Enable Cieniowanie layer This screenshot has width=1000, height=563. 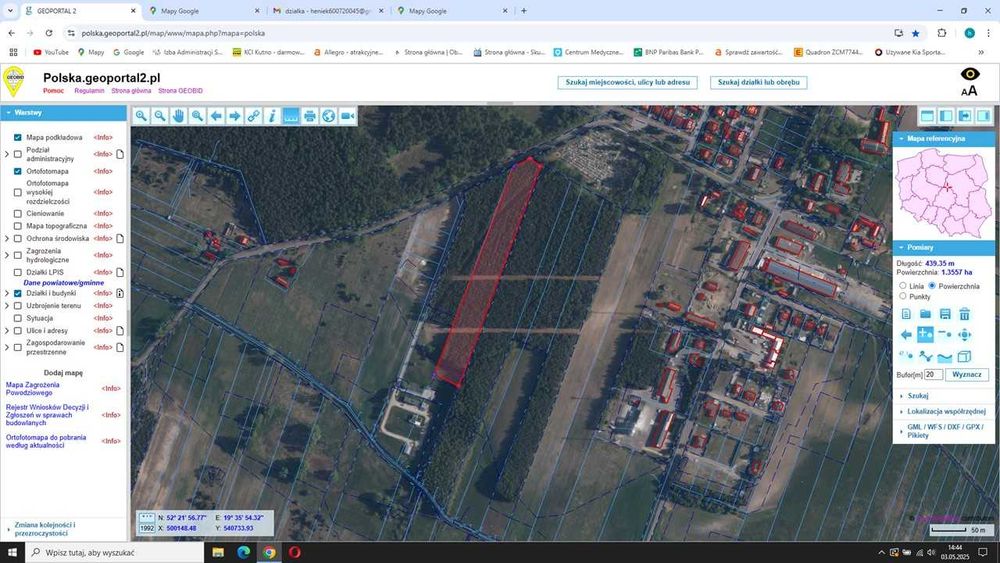pyautogui.click(x=17, y=214)
